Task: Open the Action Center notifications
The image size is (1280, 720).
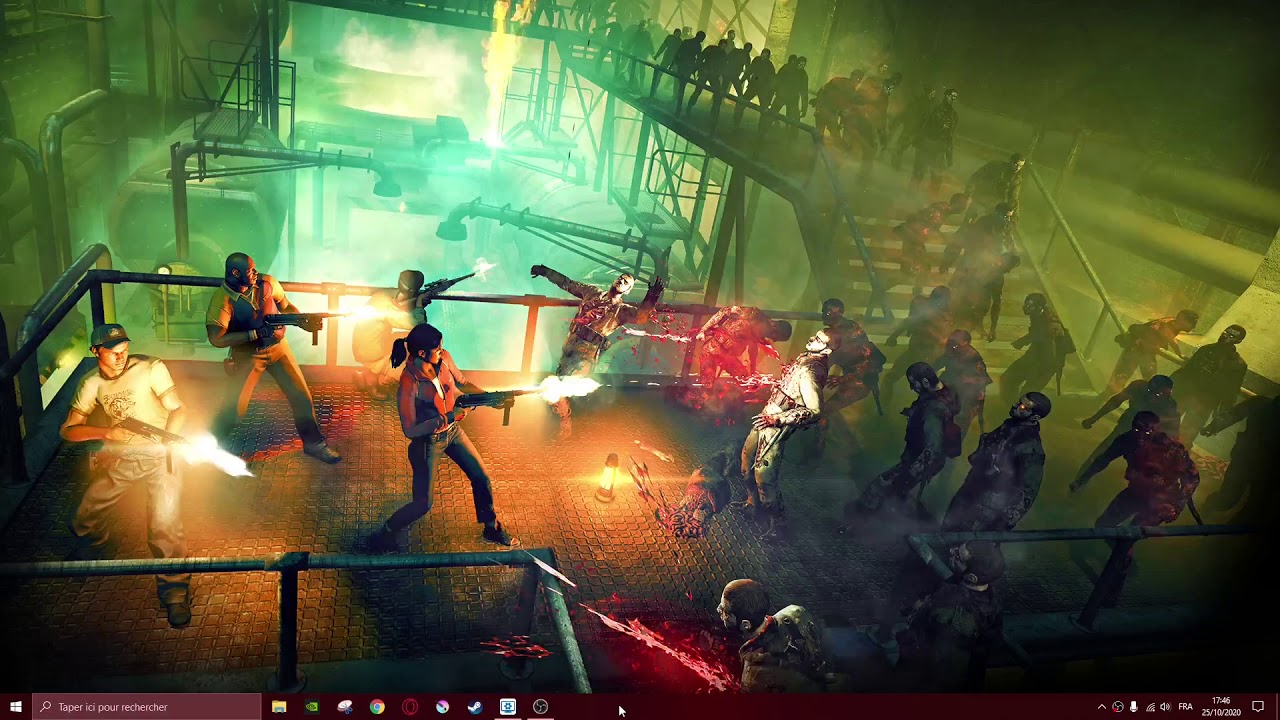Action: tap(1258, 707)
